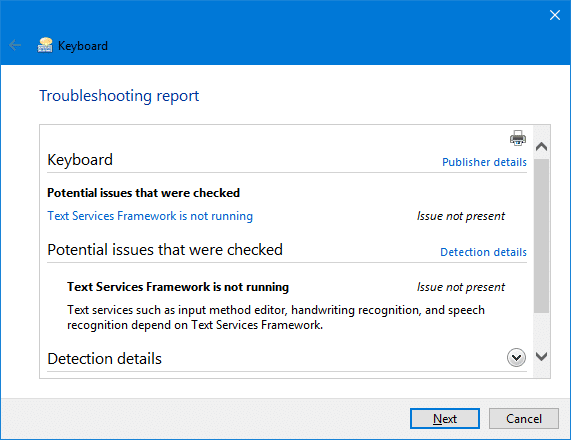Click the scrollbar down arrow
The width and height of the screenshot is (571, 440).
click(x=542, y=356)
